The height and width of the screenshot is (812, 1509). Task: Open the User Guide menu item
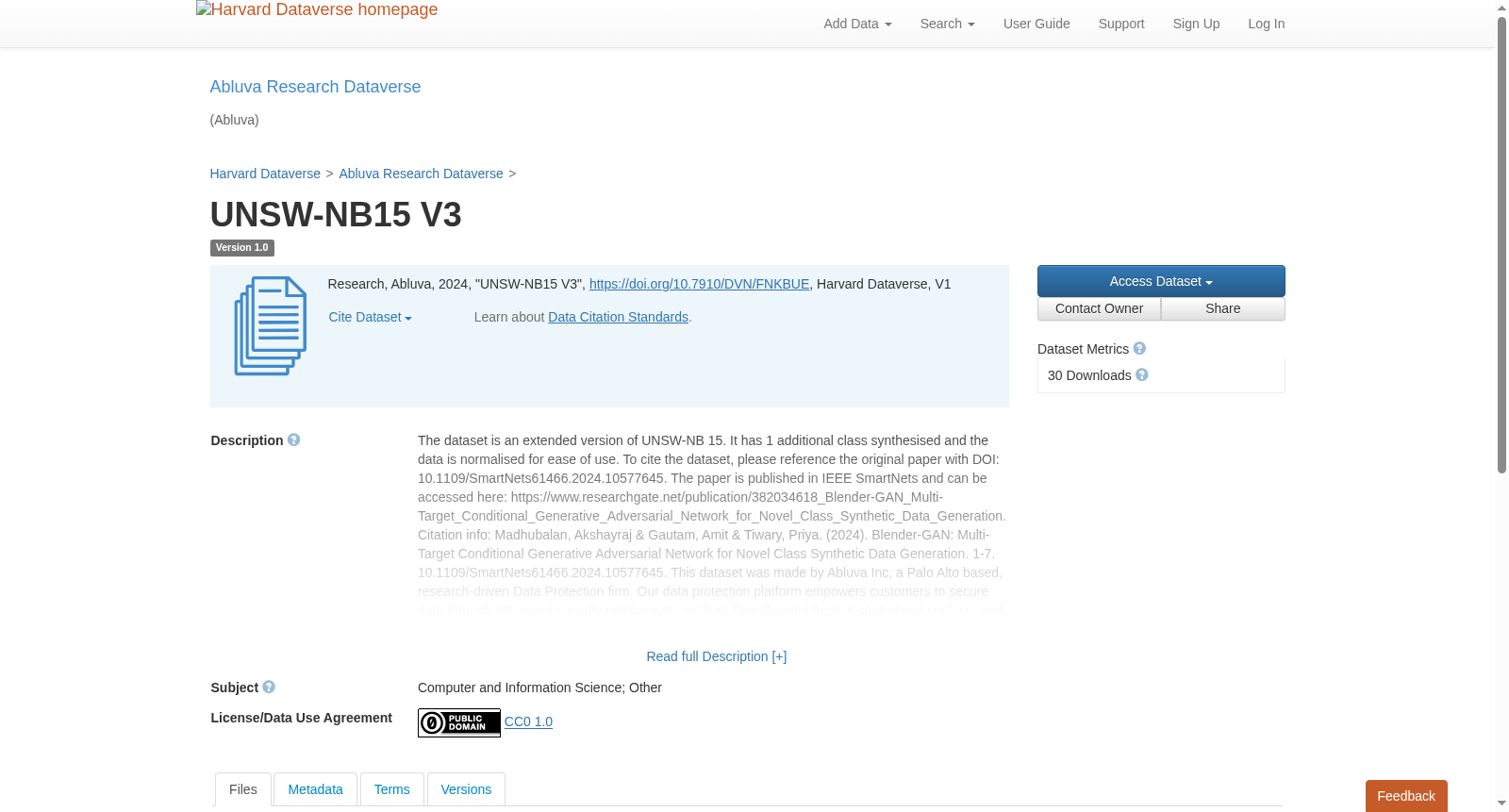coord(1036,24)
